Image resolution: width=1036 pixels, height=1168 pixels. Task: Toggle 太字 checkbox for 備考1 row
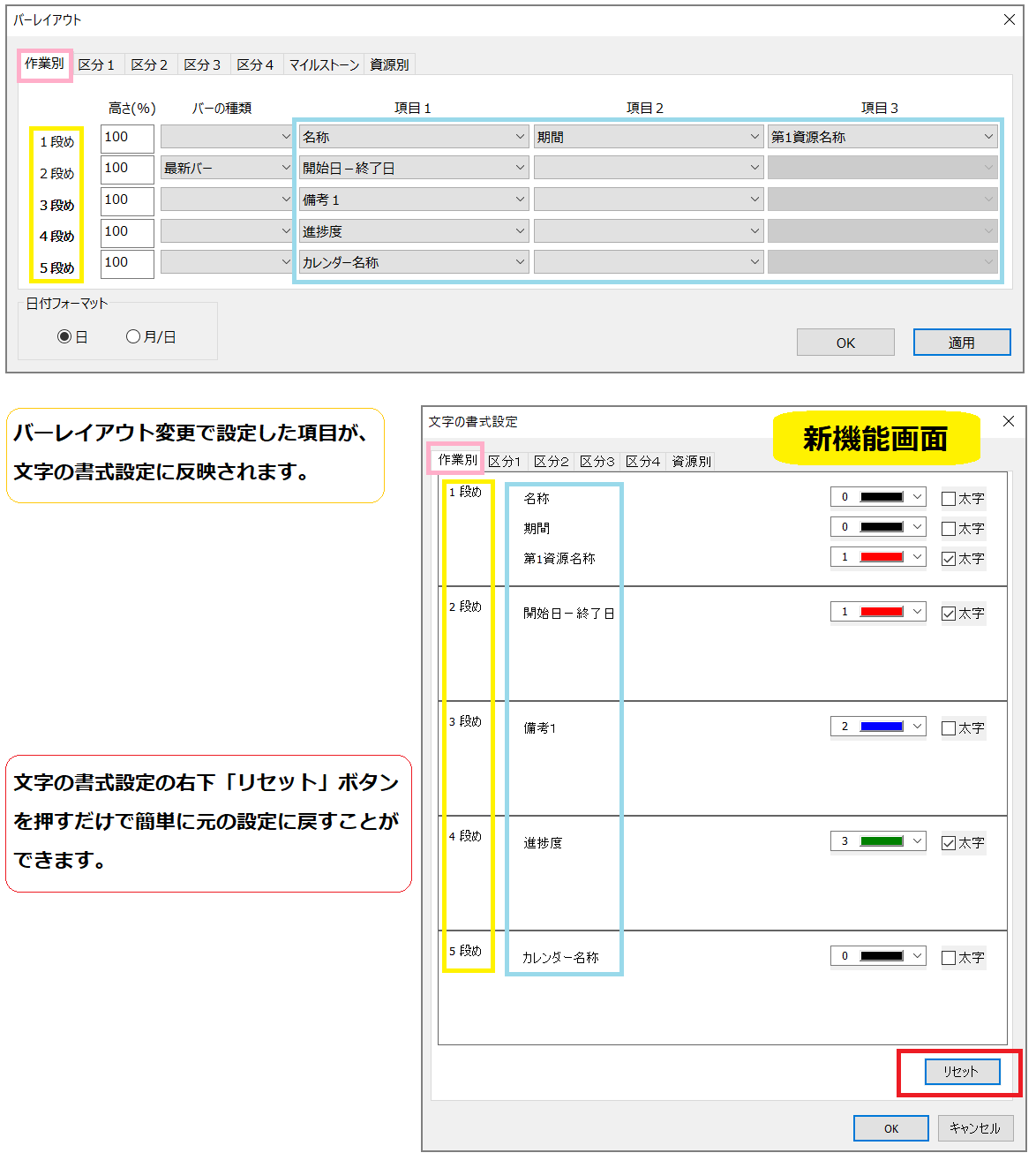[949, 728]
